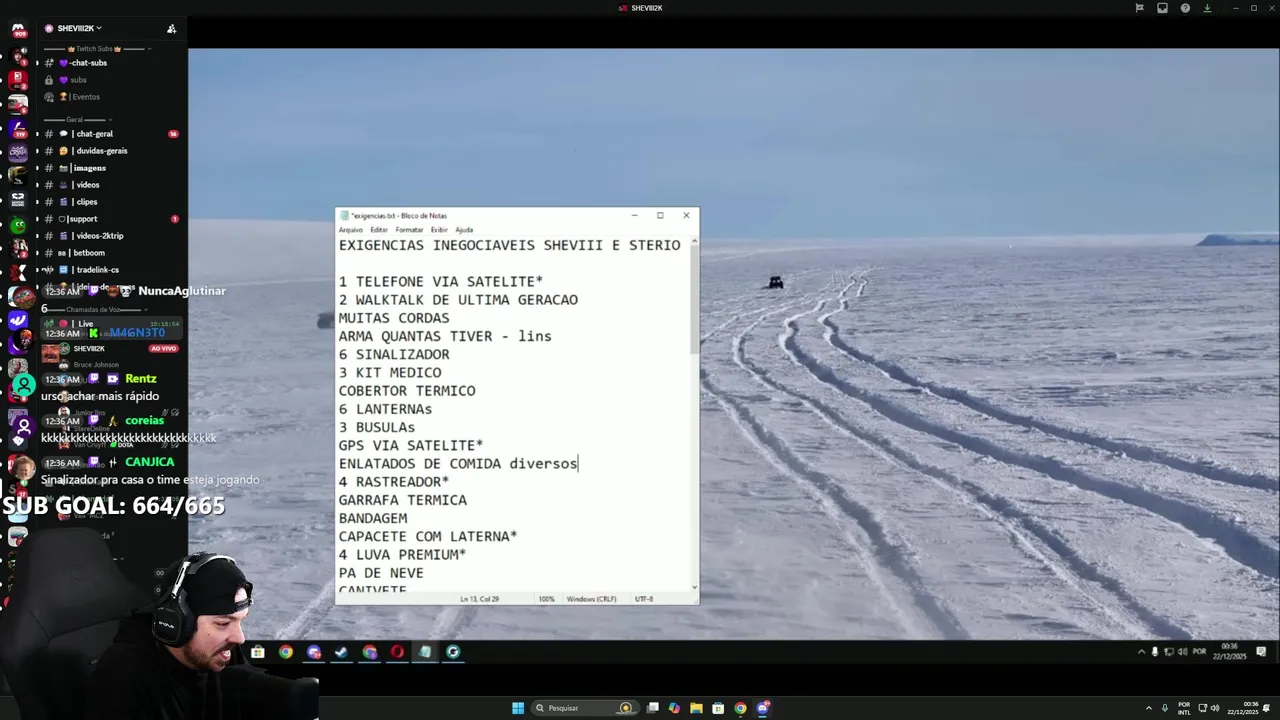Click the Windows Start button

pyautogui.click(x=518, y=708)
